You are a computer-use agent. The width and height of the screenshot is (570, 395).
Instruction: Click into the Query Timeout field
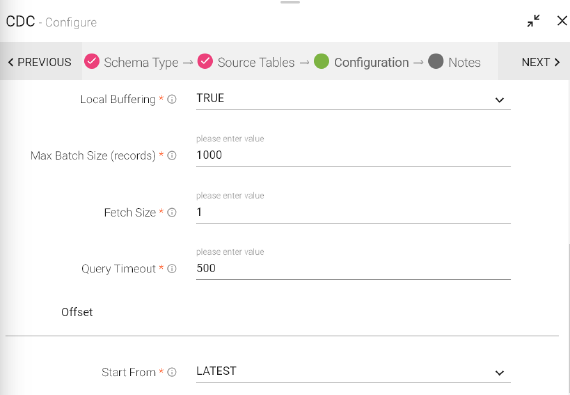[353, 269]
